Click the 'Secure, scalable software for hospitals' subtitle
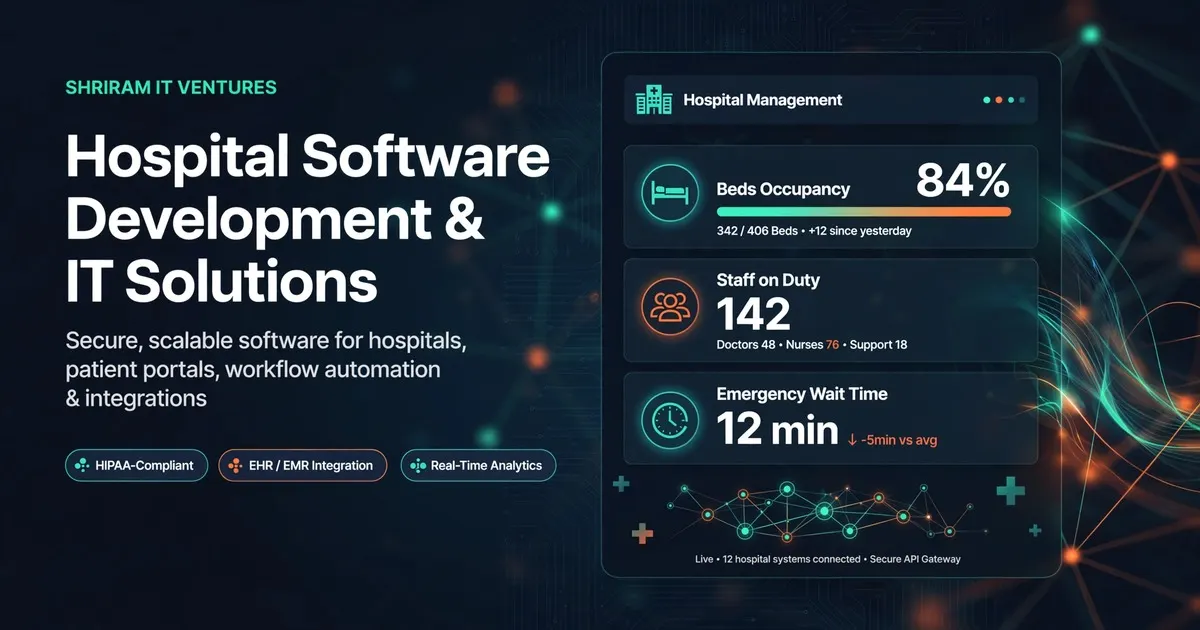Image resolution: width=1200 pixels, height=630 pixels. click(266, 369)
